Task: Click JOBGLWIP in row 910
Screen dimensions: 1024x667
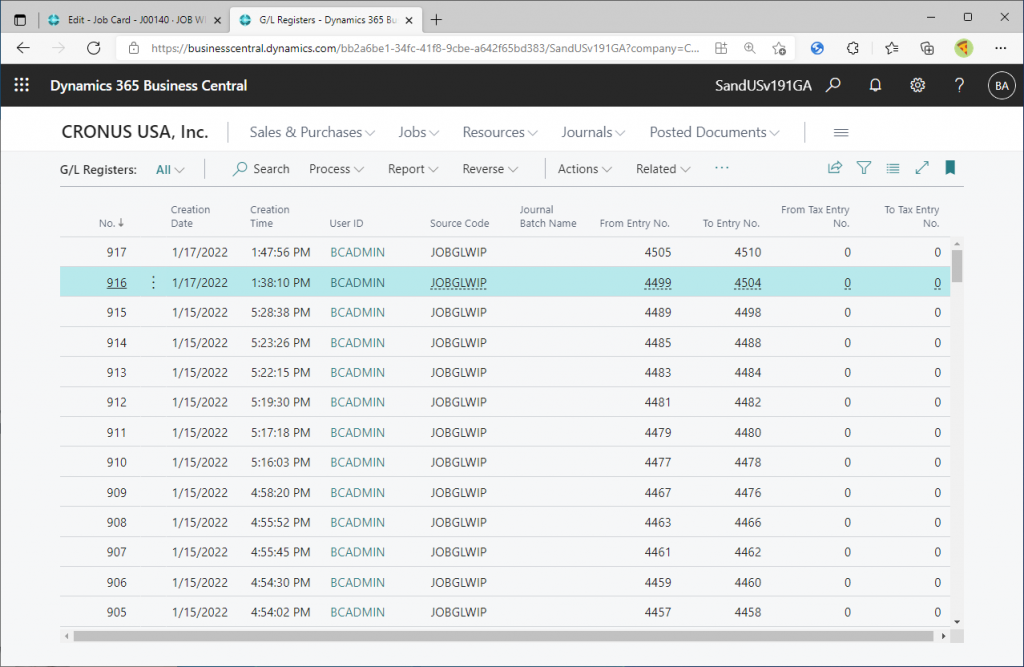Action: tap(458, 462)
